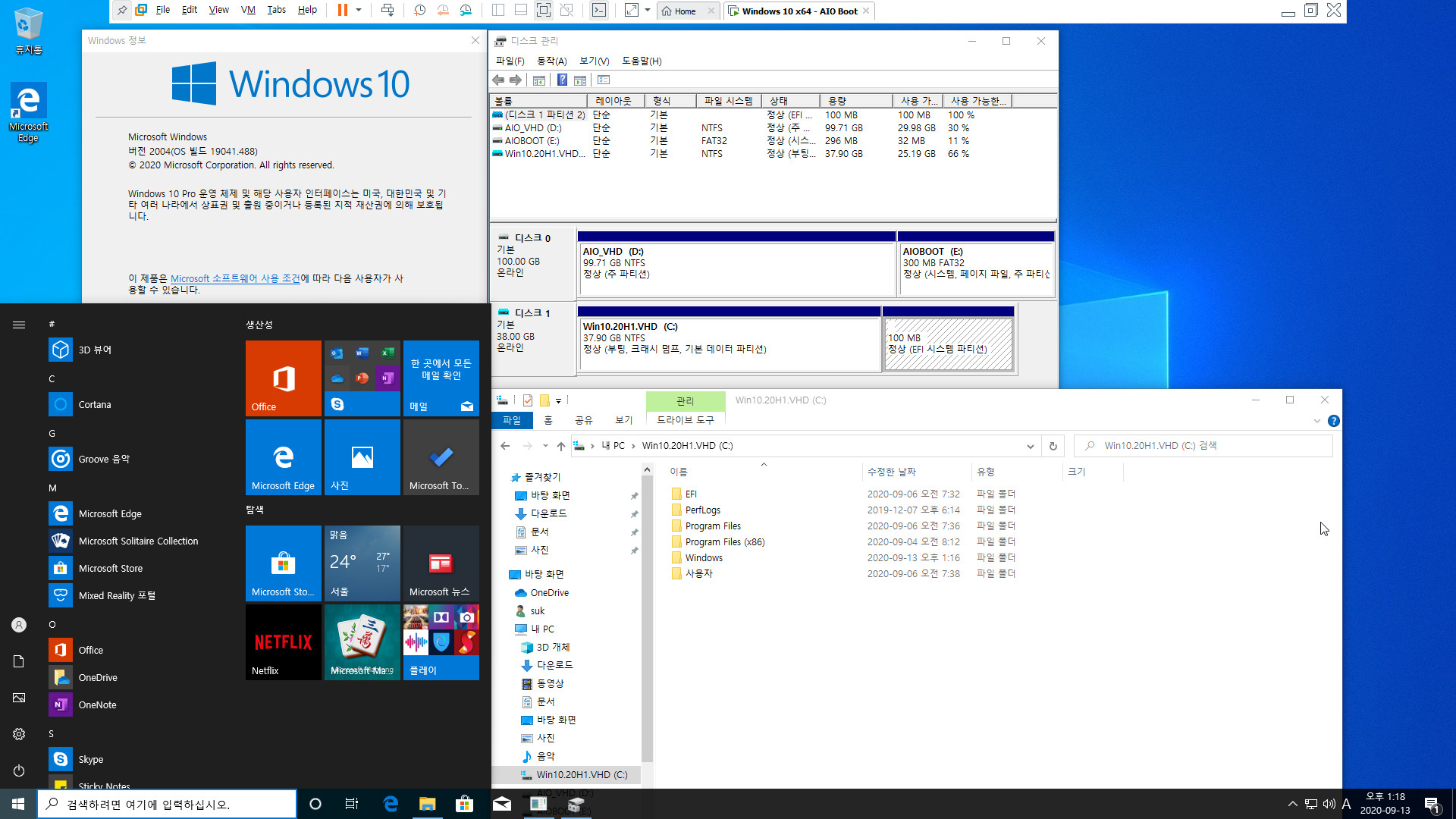Viewport: 1456px width, 819px height.
Task: Revert to snapshot icon
Action: pyautogui.click(x=443, y=10)
